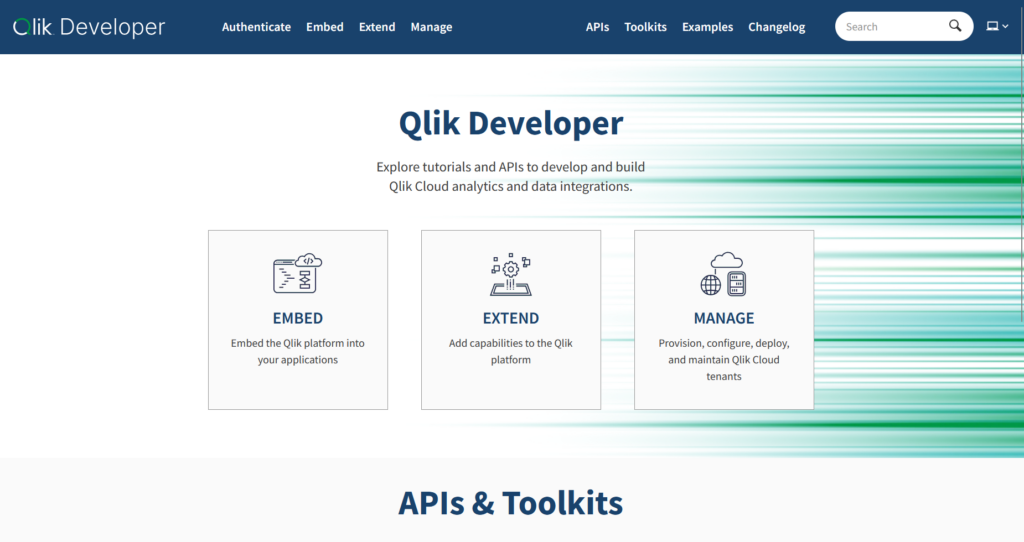
Task: Open the Examples link in the header
Action: pyautogui.click(x=707, y=27)
